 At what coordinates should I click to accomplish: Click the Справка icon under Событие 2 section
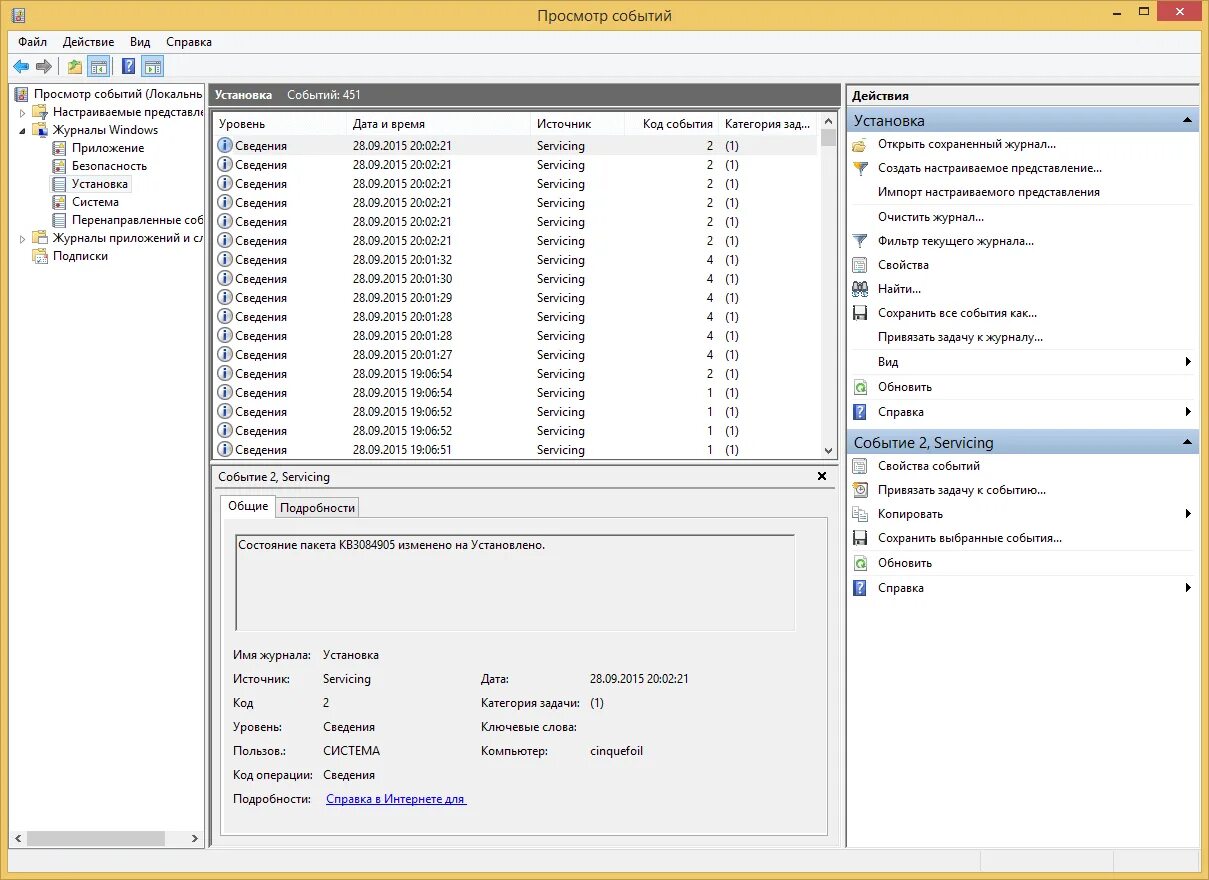click(x=860, y=588)
